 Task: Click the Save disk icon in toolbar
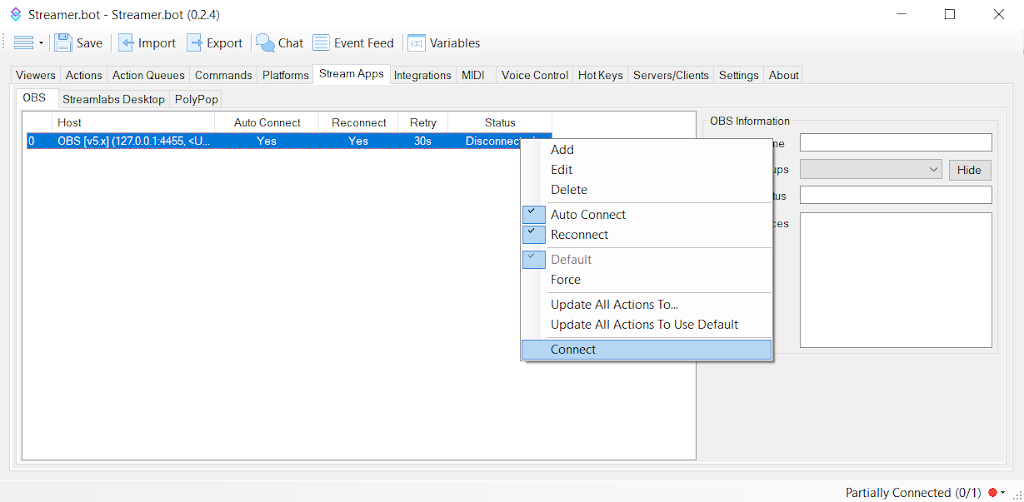click(64, 43)
